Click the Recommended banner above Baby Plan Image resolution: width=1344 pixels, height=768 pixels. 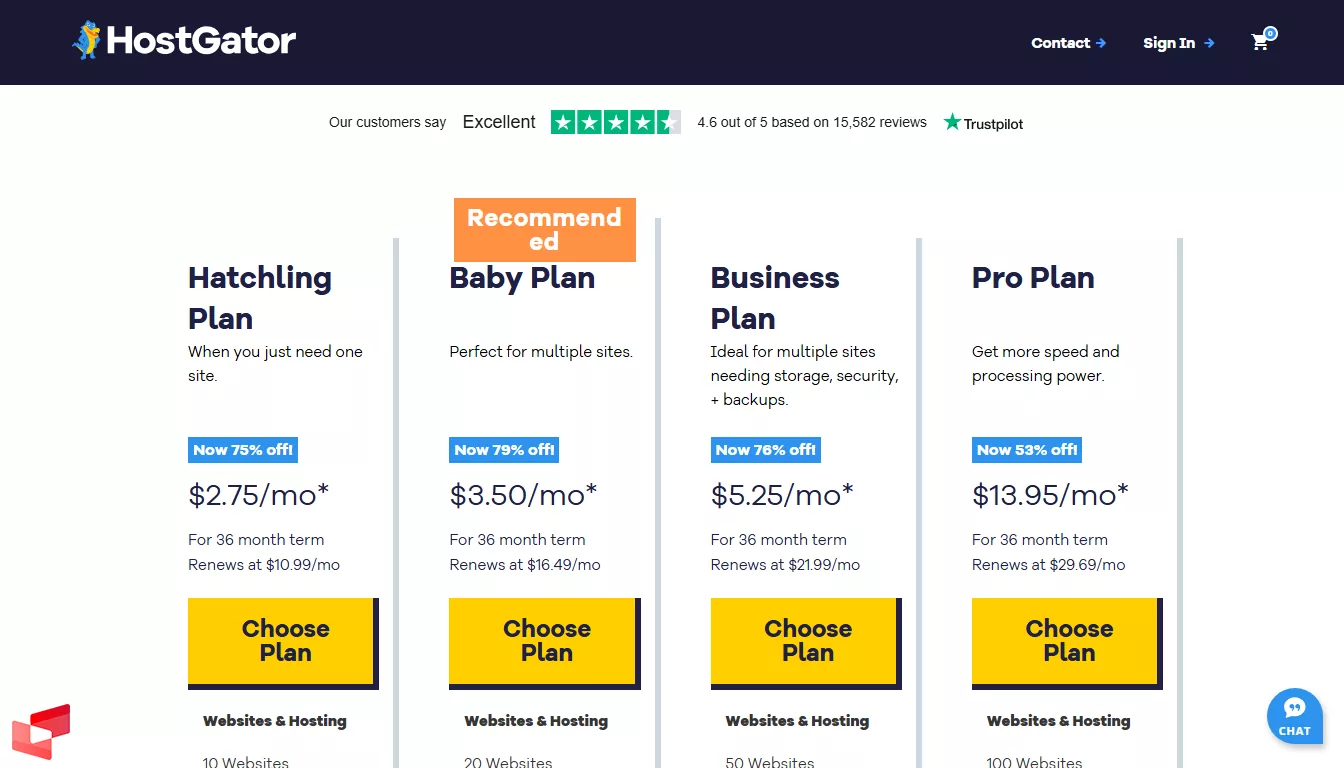[x=545, y=229]
